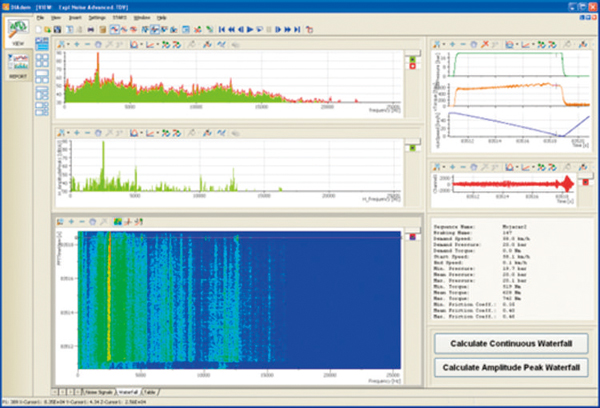600x408 pixels.
Task: Click the red X delete icon in the top-right chart toolbar
Action: [487, 44]
